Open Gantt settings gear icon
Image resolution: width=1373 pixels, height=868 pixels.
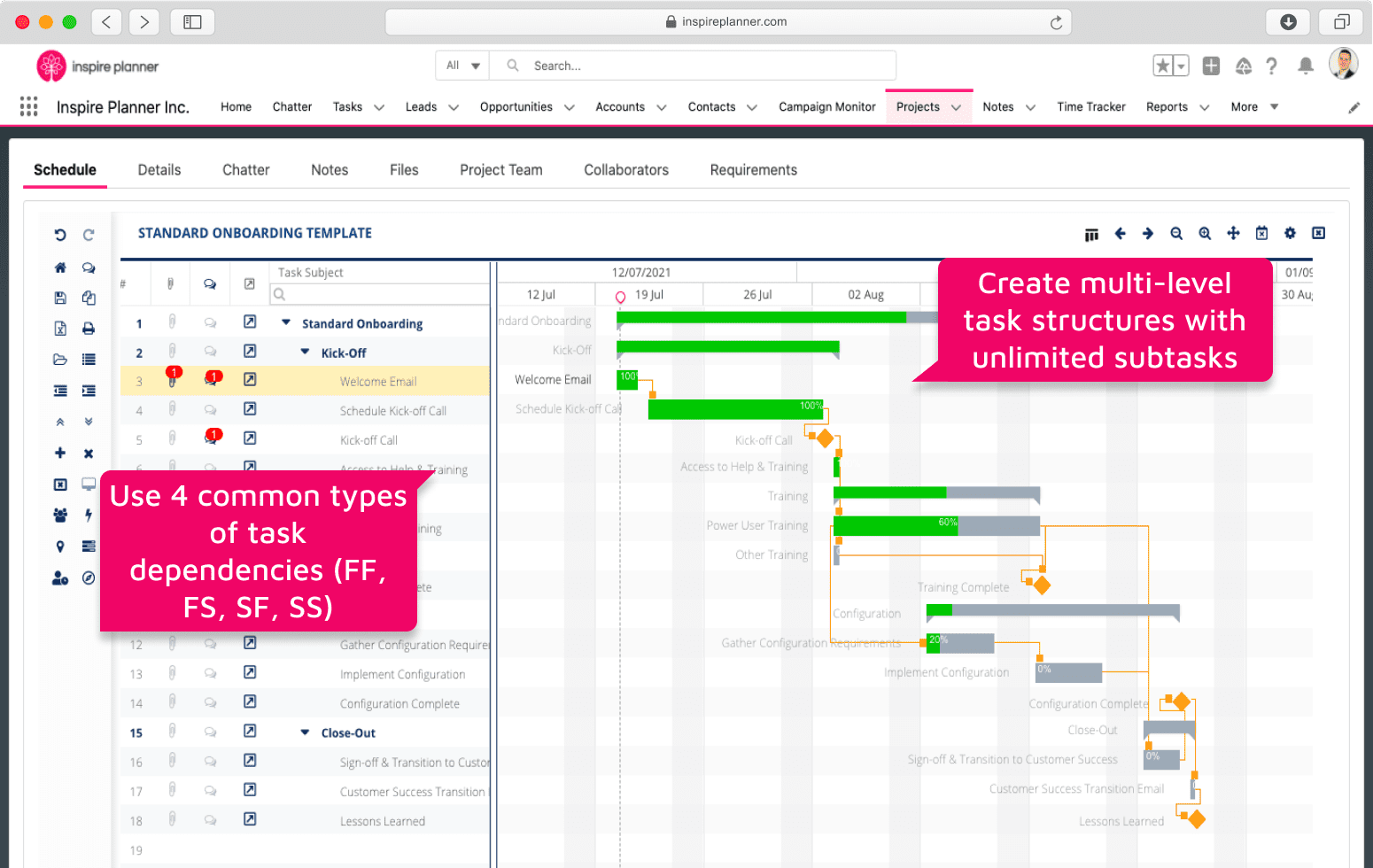[1290, 233]
